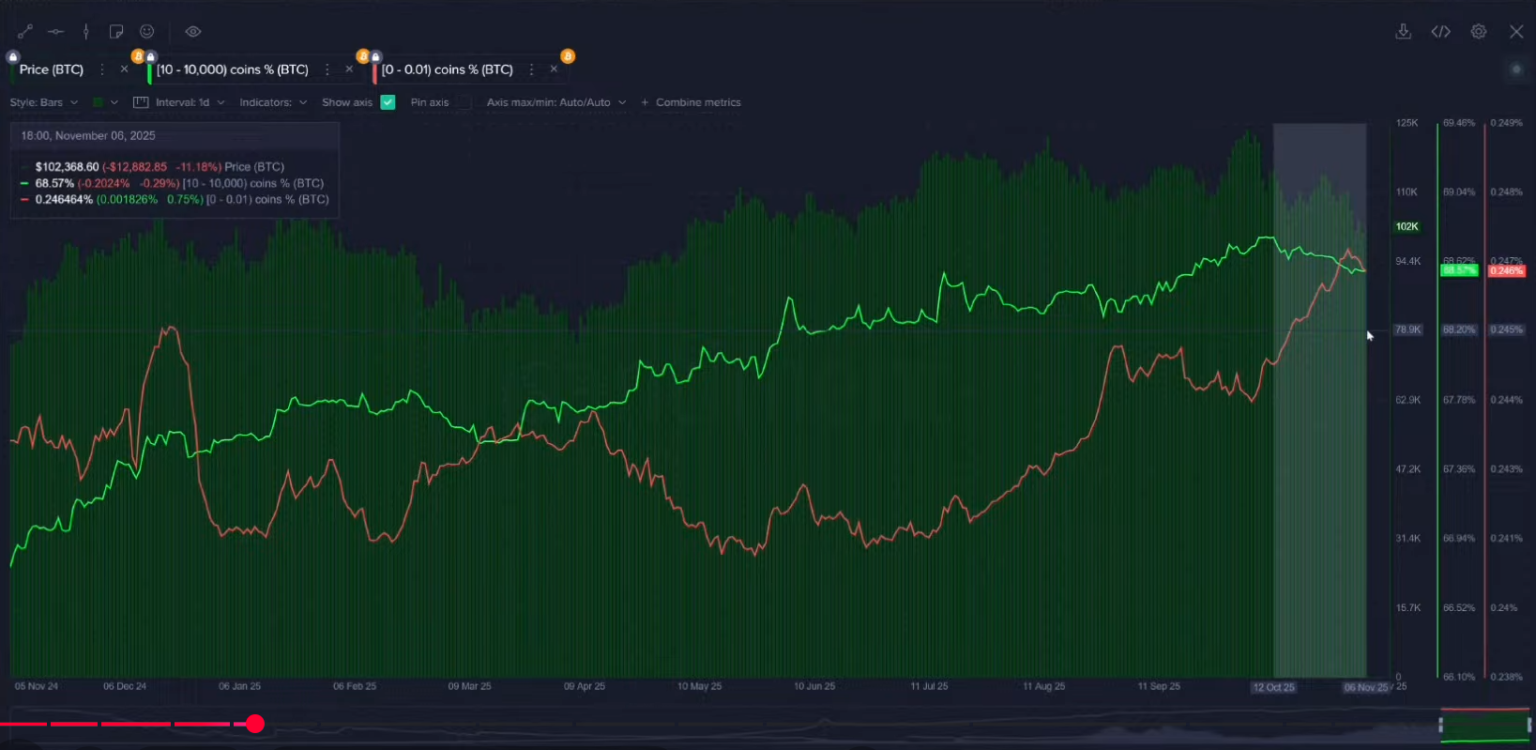Select the vertical line tool
Image resolution: width=1536 pixels, height=750 pixels.
pyautogui.click(x=86, y=31)
